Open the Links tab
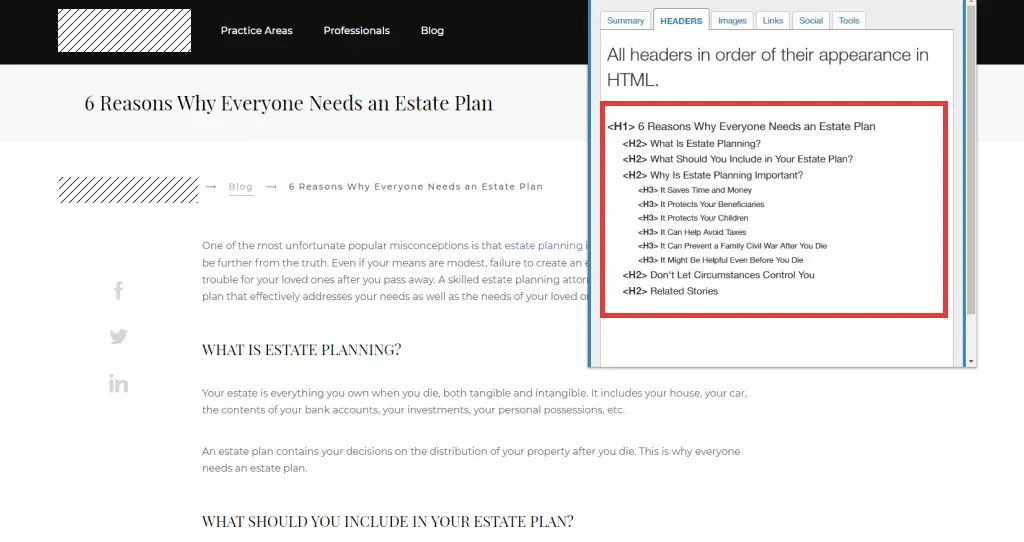 [773, 20]
